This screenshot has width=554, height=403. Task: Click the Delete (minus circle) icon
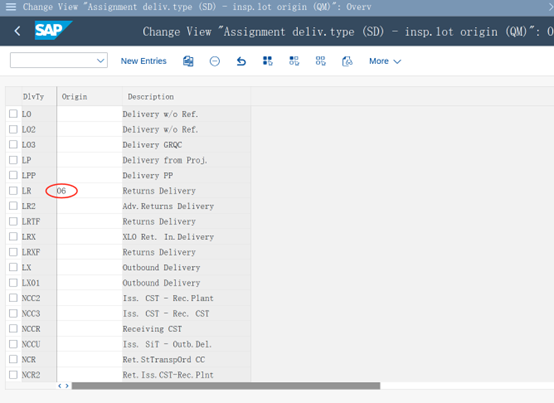[x=214, y=61]
